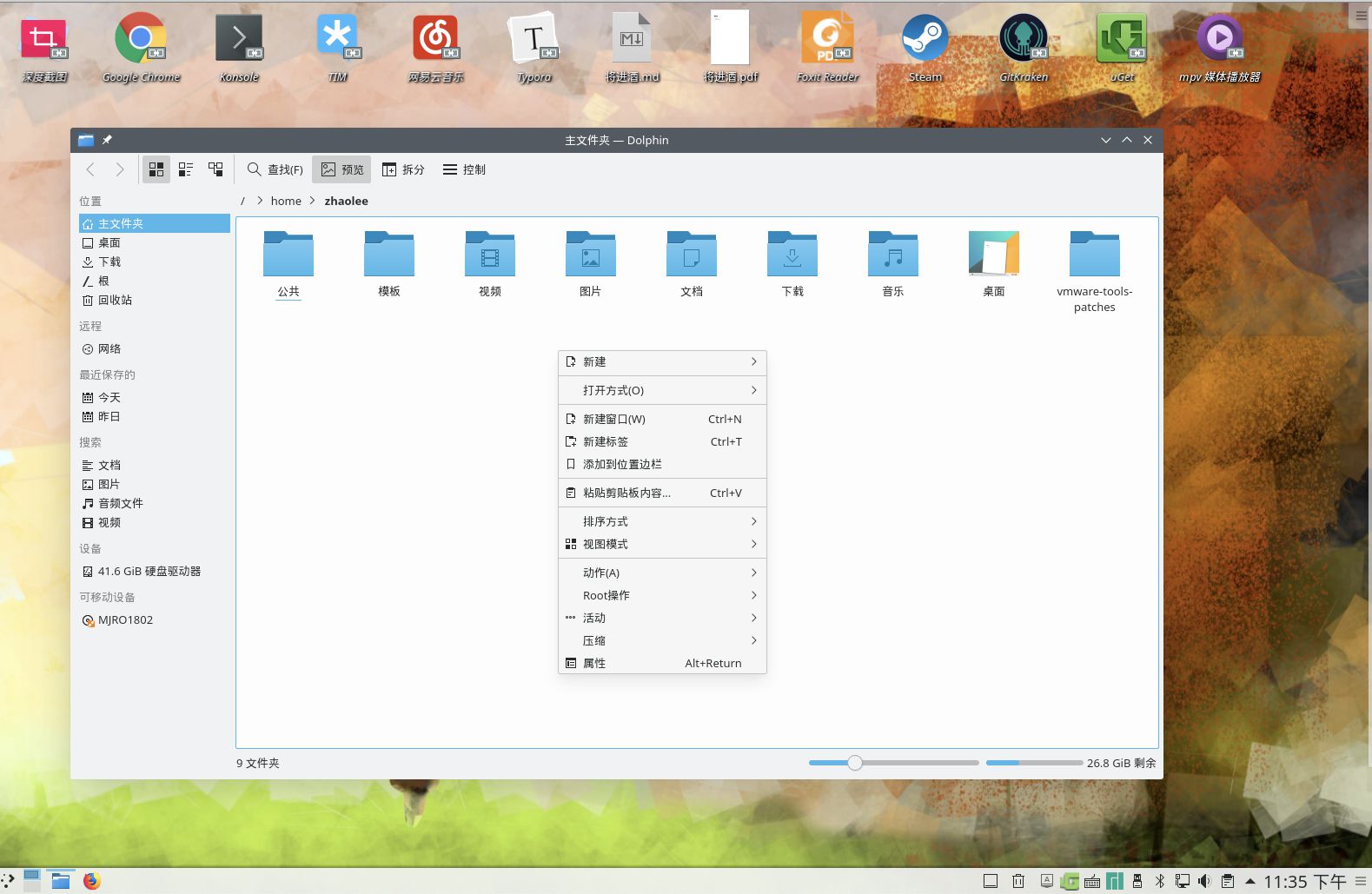The image size is (1372, 894).
Task: Expand the 新建 submenu
Action: (x=662, y=361)
